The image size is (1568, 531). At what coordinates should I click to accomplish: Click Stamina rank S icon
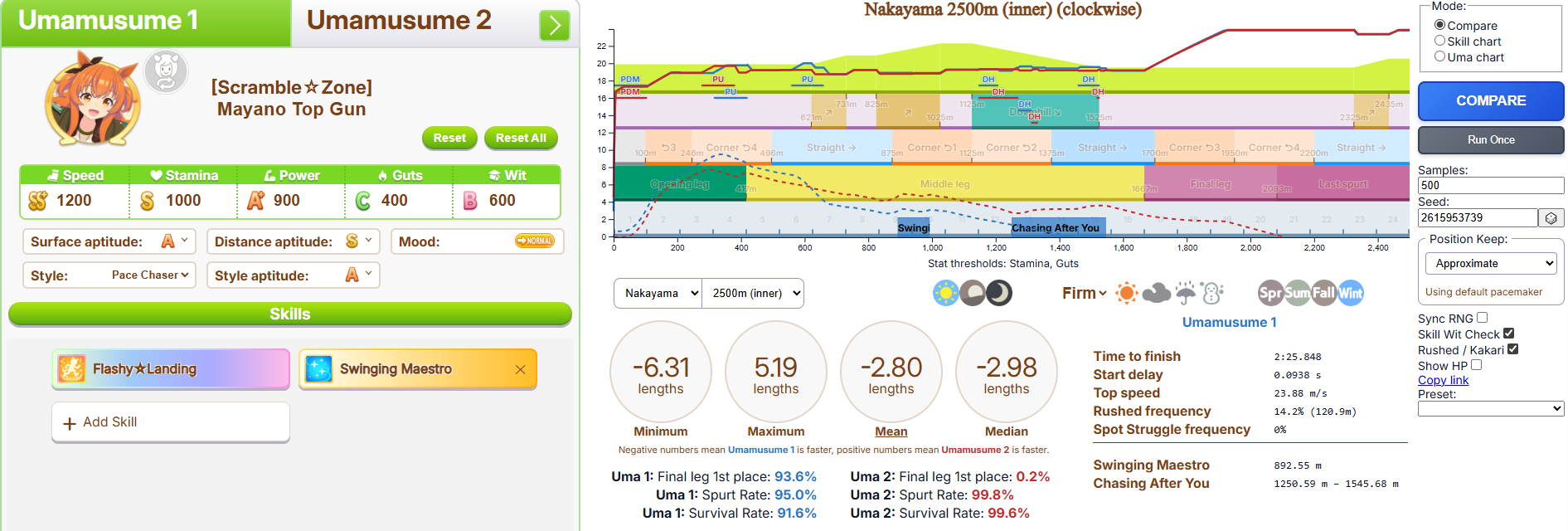click(147, 201)
